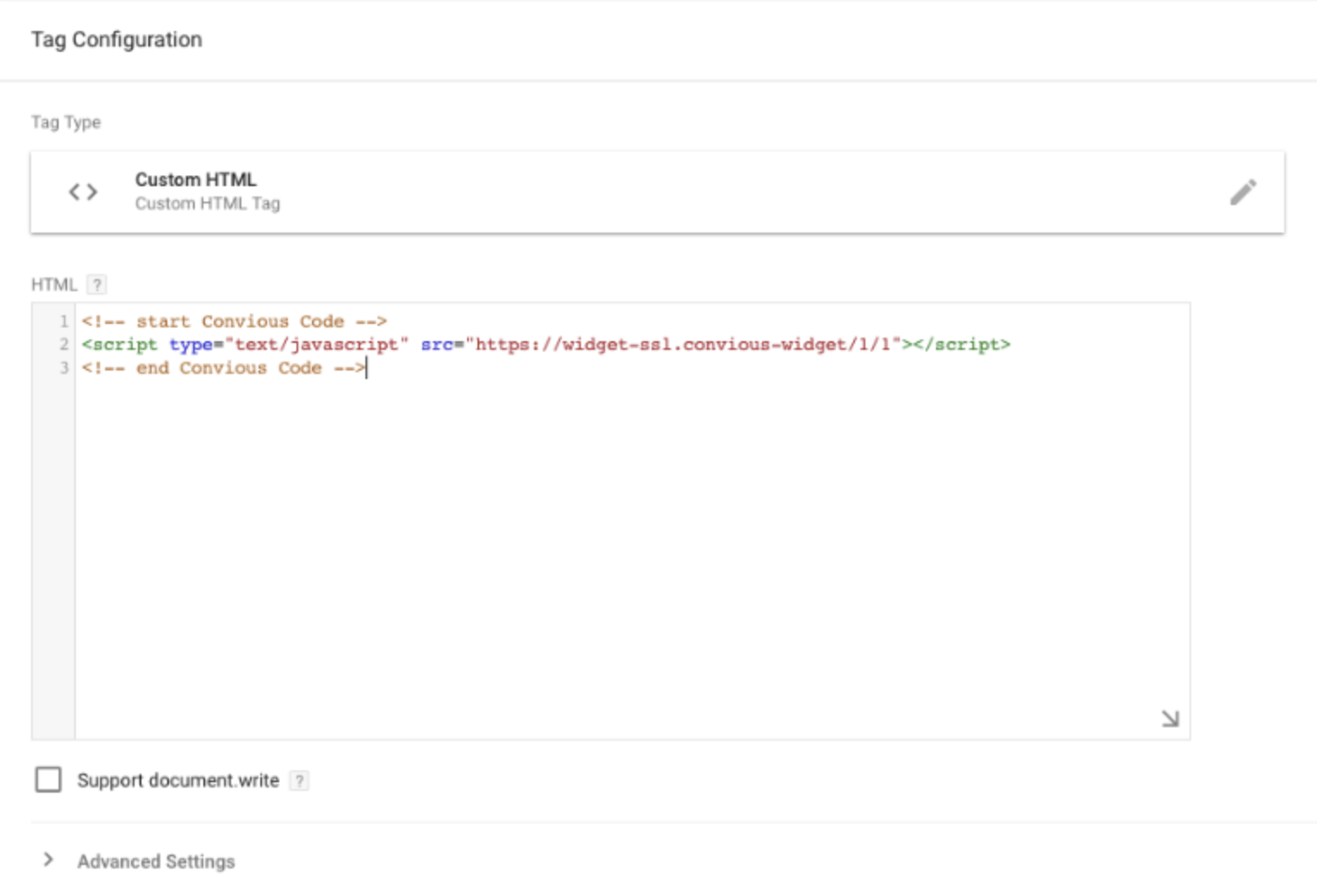1317x896 pixels.
Task: Open help icon beside Support document.write
Action: (x=299, y=781)
